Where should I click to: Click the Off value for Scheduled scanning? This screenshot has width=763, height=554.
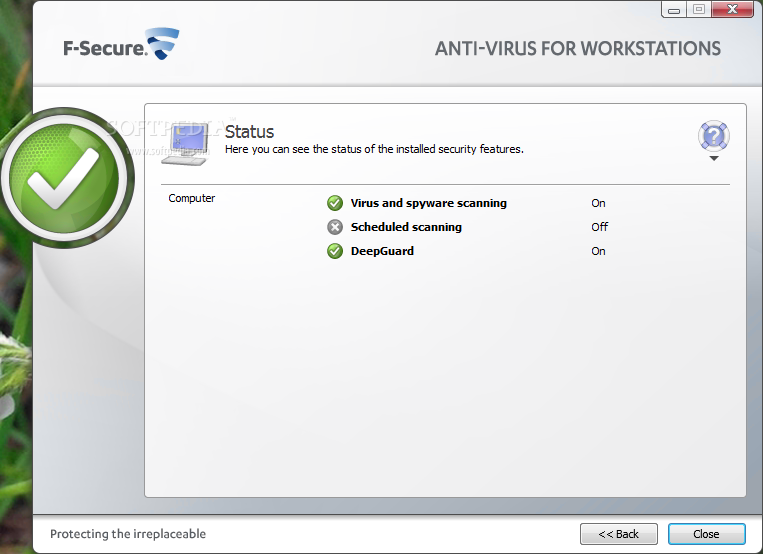point(600,227)
